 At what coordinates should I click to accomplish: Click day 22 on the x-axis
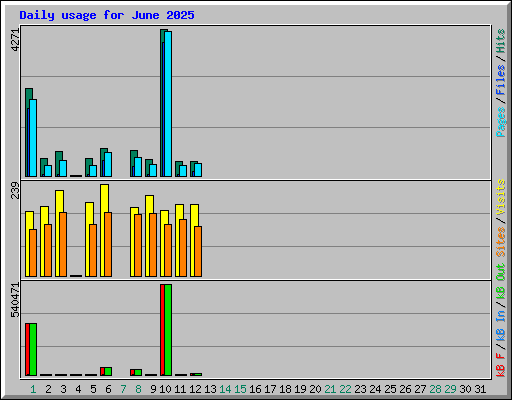pyautogui.click(x=345, y=389)
